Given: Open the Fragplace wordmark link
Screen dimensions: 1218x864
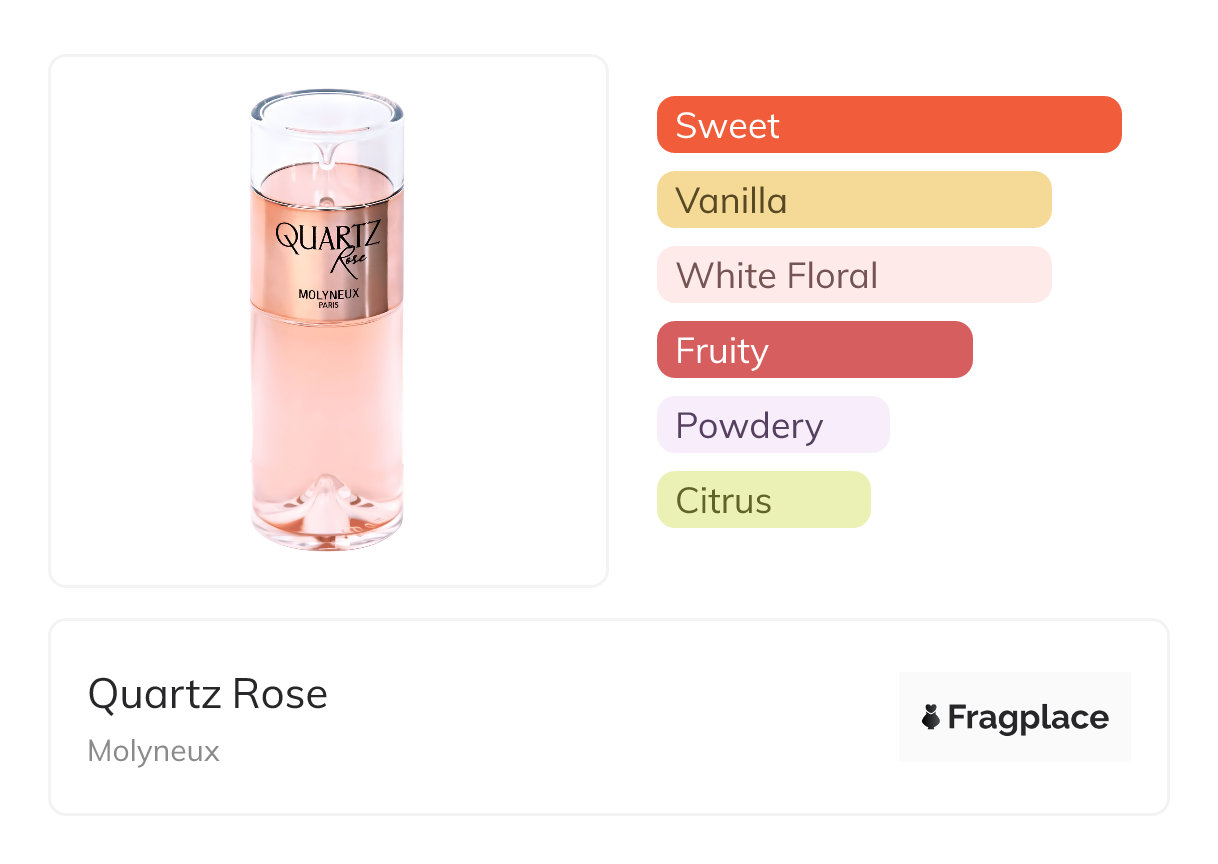Looking at the screenshot, I should coord(1028,718).
